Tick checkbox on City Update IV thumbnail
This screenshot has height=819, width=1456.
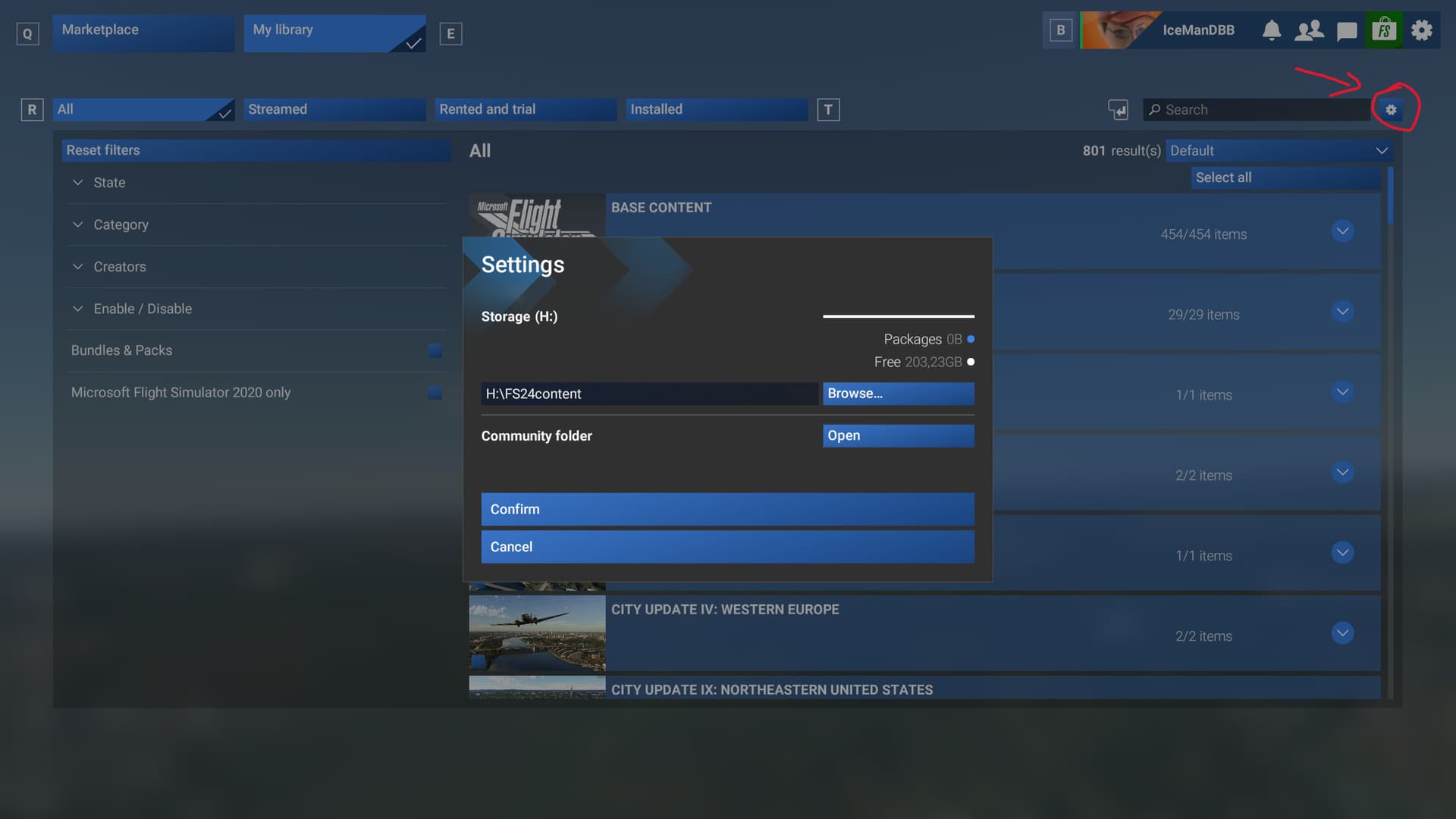pyautogui.click(x=478, y=661)
